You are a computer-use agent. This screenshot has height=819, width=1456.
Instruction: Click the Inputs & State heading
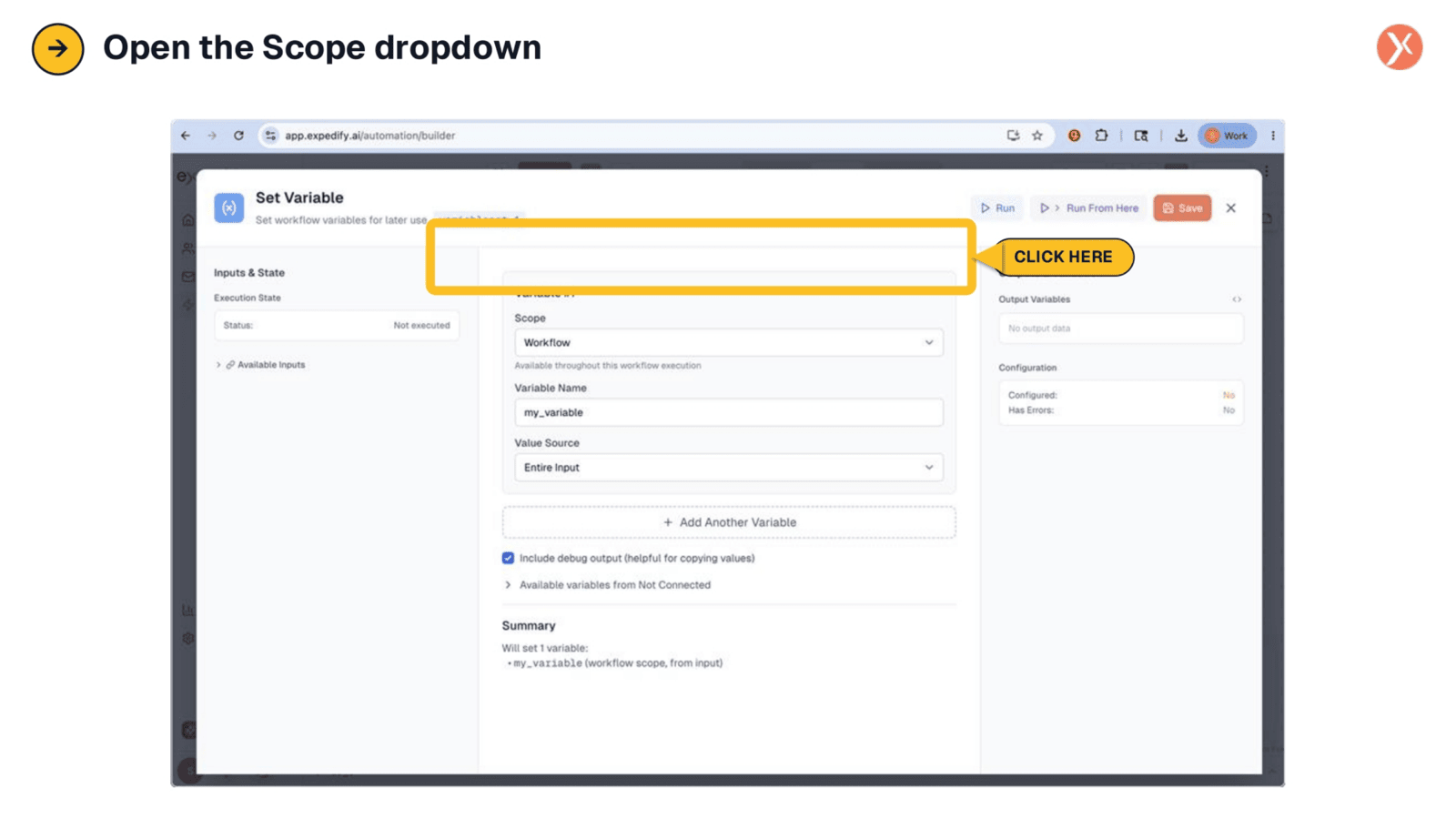click(x=249, y=273)
